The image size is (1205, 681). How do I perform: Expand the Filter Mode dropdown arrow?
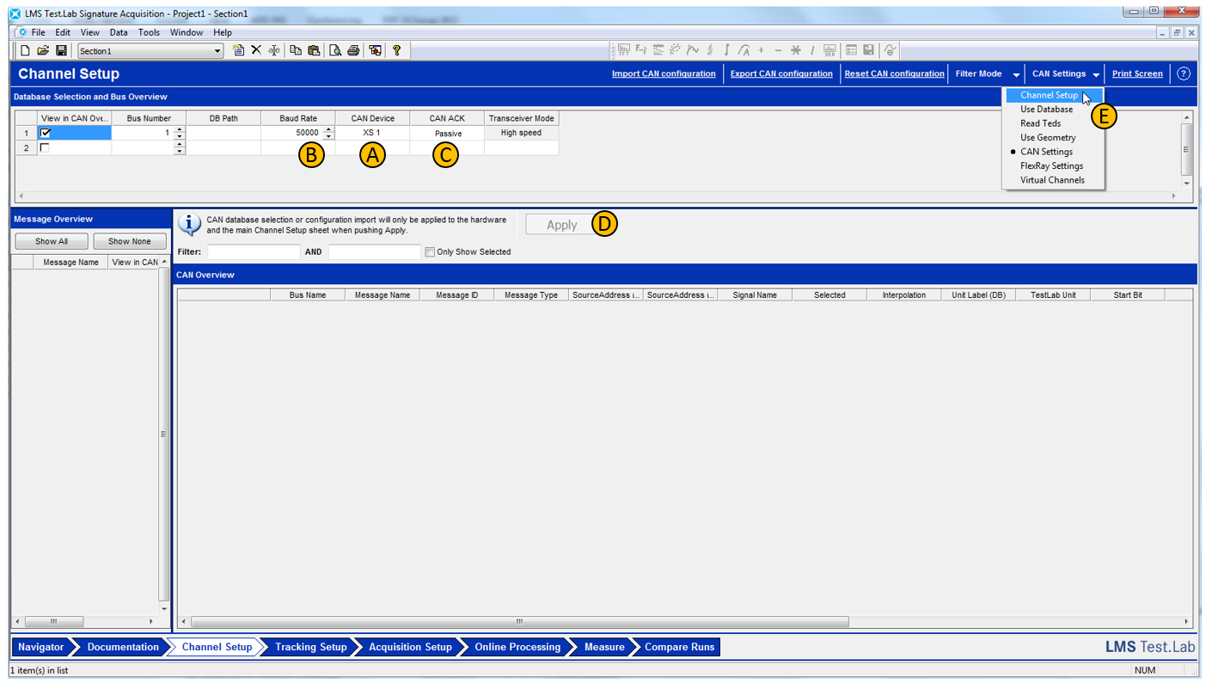click(x=1016, y=75)
